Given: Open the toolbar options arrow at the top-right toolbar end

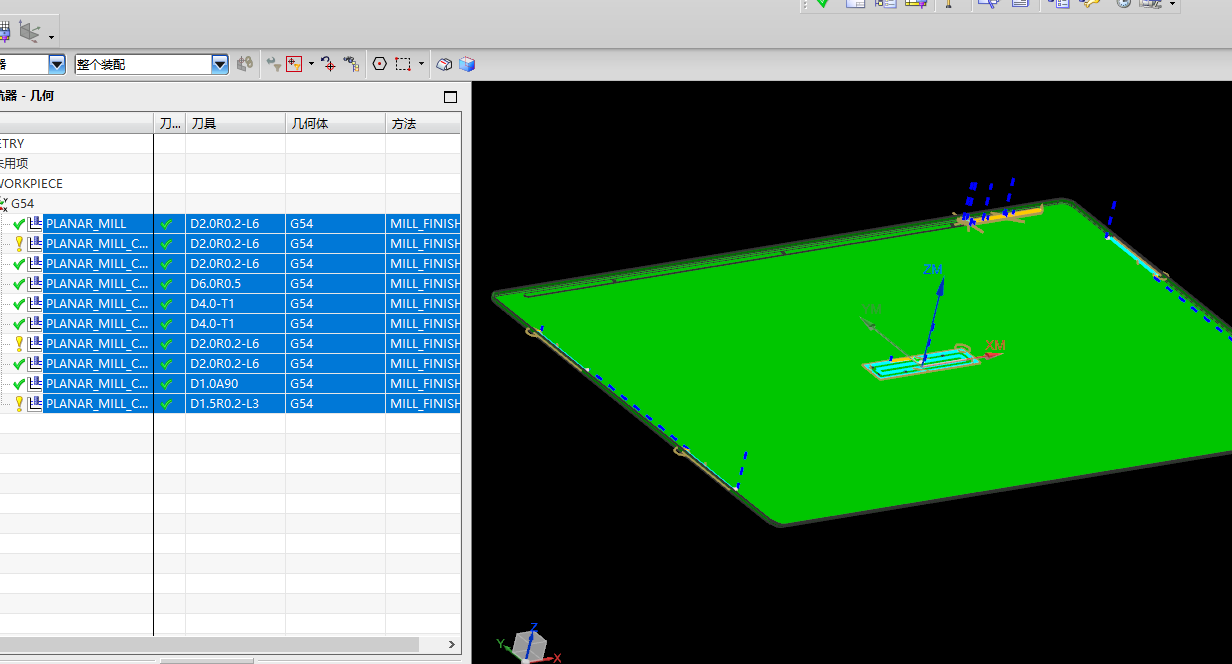Looking at the screenshot, I should [x=1173, y=5].
